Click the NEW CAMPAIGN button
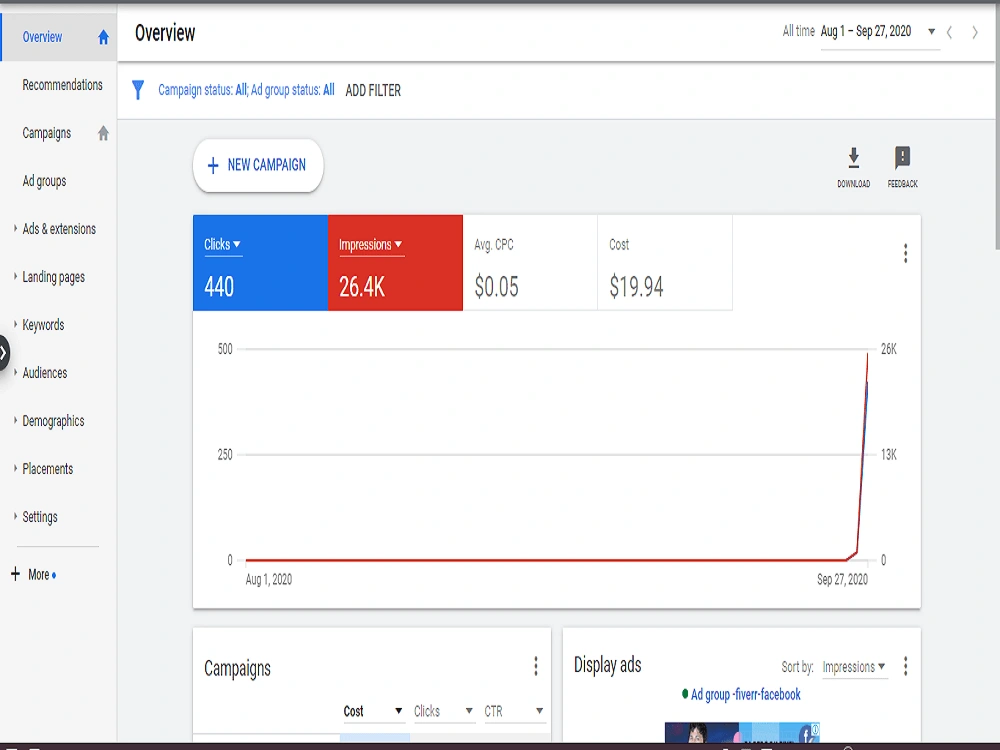Viewport: 1000px width, 750px height. point(258,165)
